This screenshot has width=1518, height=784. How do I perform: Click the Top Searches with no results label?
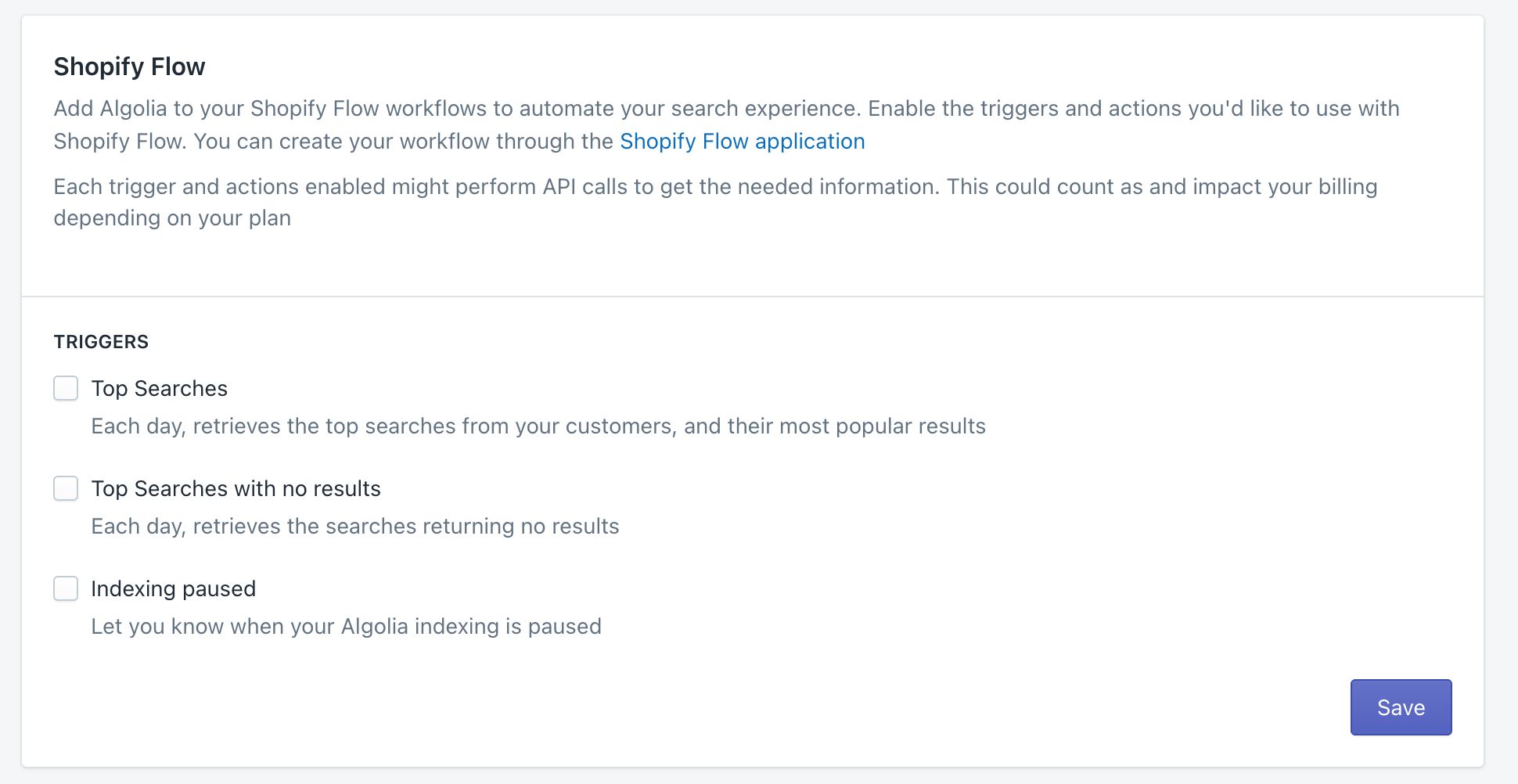coord(236,488)
